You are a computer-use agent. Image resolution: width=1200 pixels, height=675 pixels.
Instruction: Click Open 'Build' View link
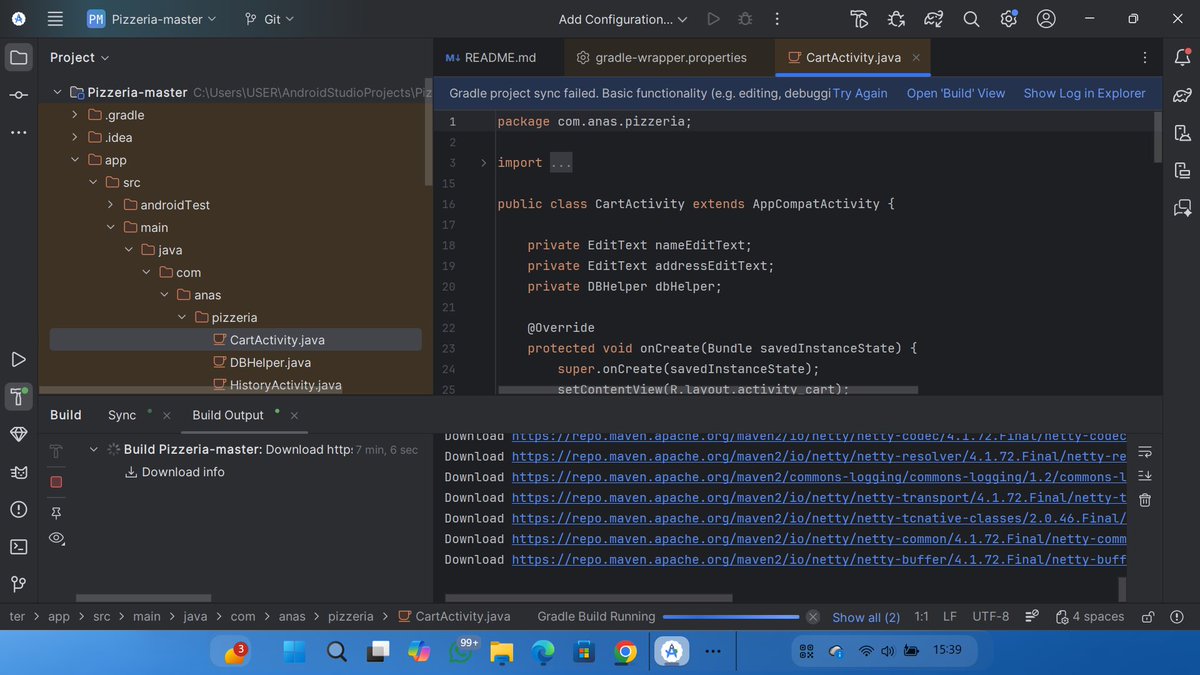(x=956, y=93)
